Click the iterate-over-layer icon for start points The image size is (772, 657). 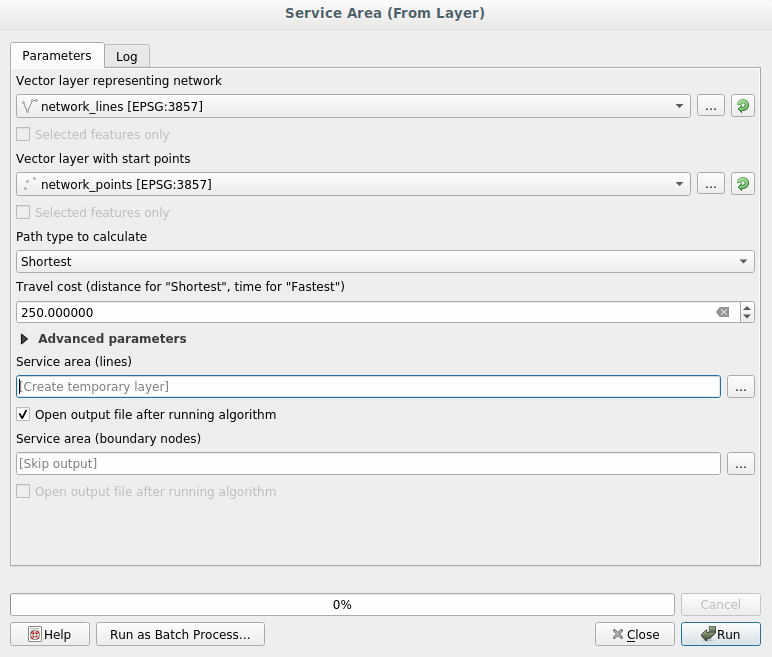742,184
